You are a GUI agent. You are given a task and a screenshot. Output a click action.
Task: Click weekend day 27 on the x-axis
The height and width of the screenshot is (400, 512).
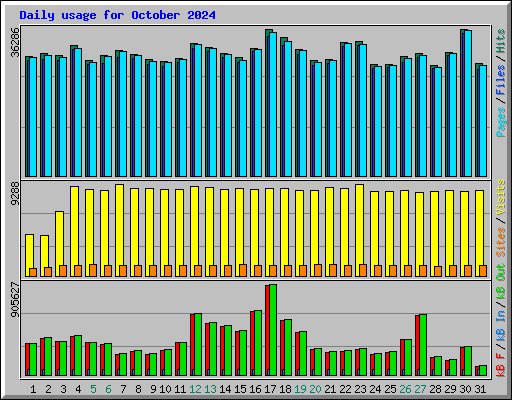(x=420, y=389)
